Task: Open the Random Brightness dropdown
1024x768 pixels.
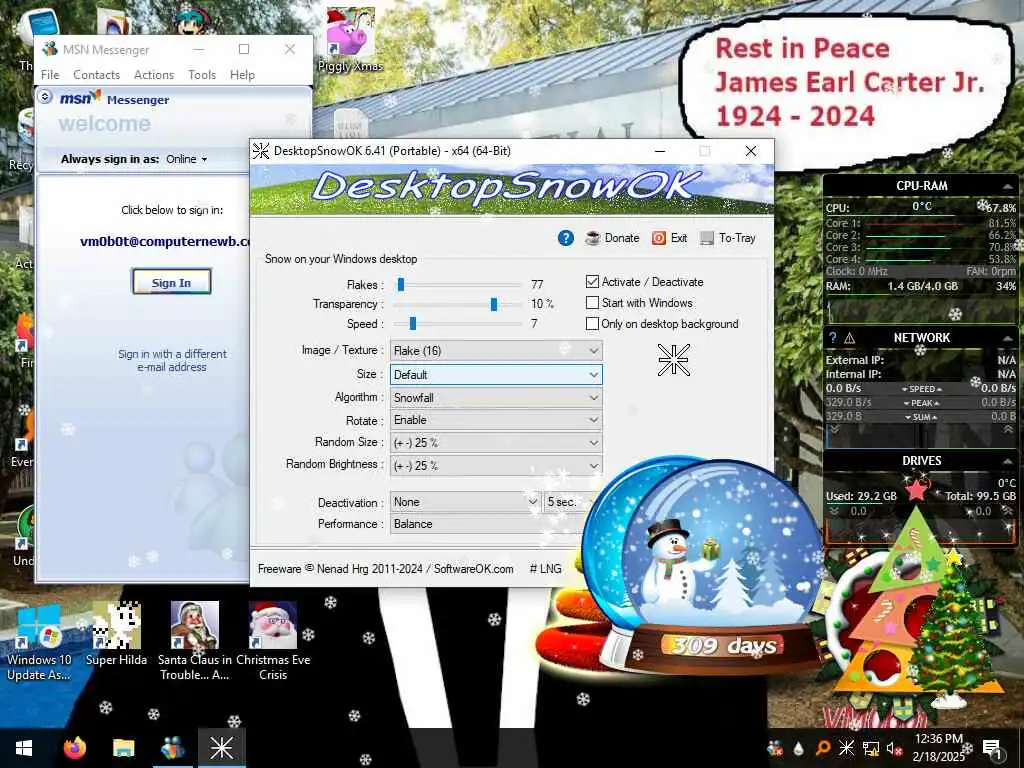Action: click(x=496, y=466)
